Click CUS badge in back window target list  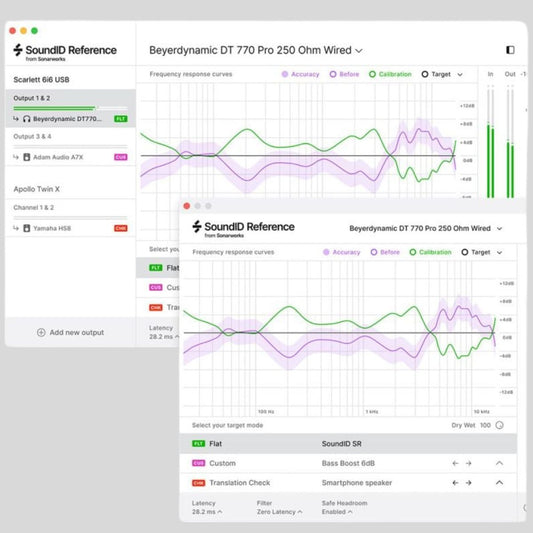click(x=156, y=288)
